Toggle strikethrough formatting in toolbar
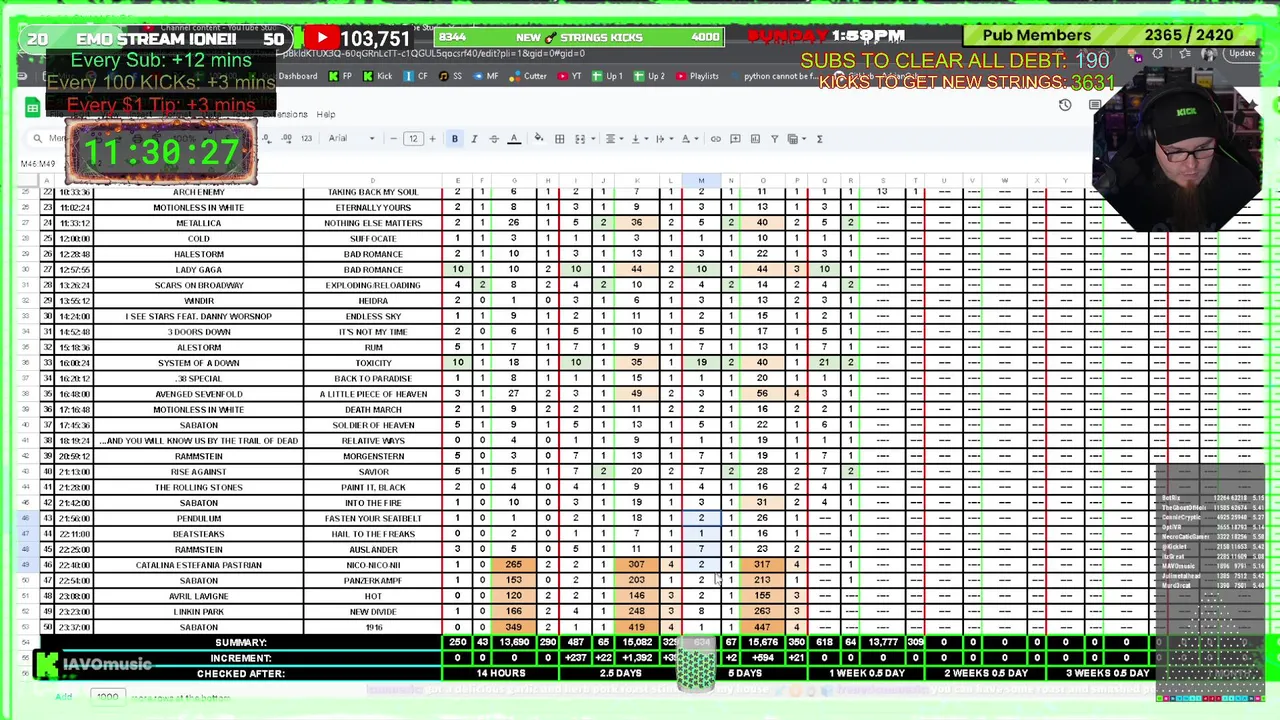 pyautogui.click(x=494, y=139)
